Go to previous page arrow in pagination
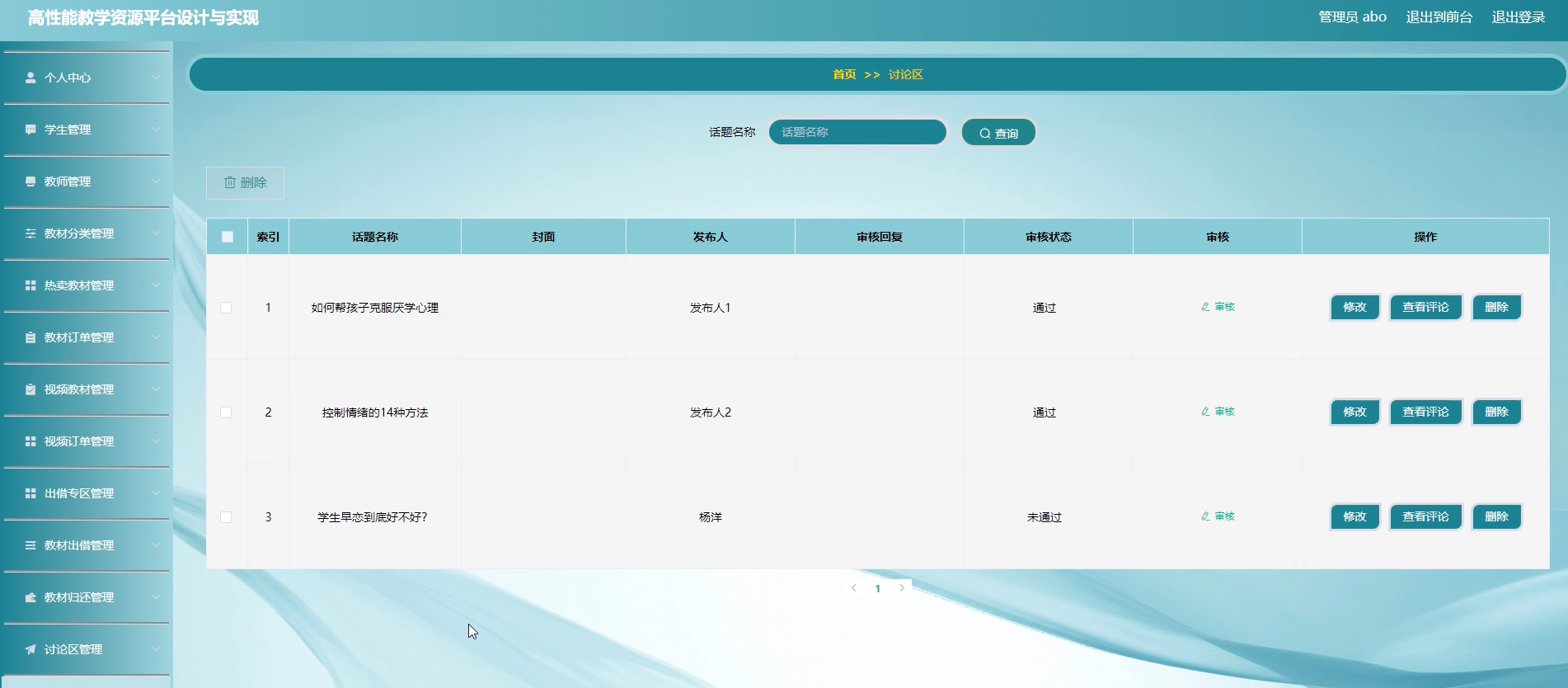The image size is (1568, 688). pos(853,588)
